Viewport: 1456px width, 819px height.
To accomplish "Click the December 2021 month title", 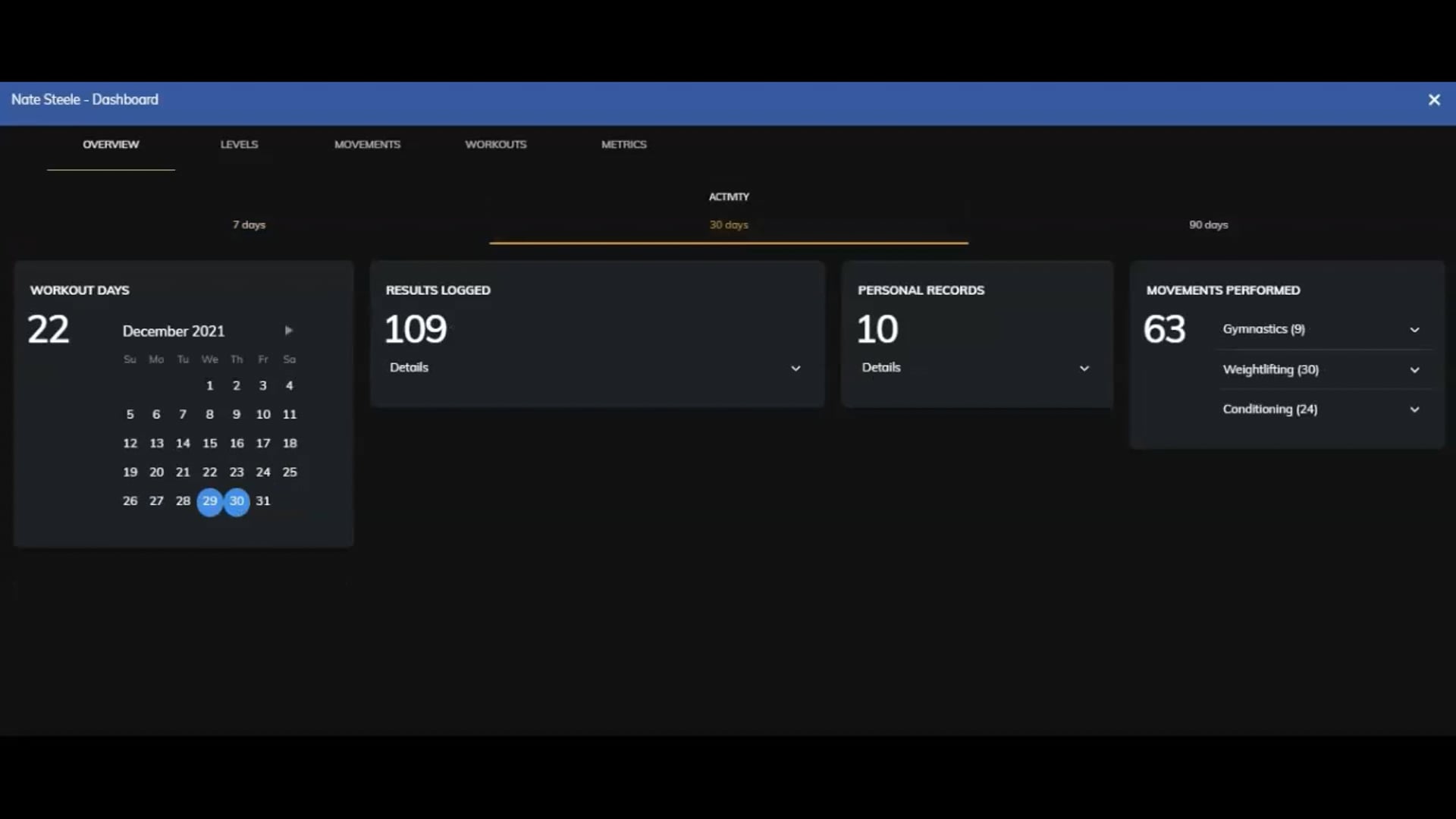I will pyautogui.click(x=174, y=331).
